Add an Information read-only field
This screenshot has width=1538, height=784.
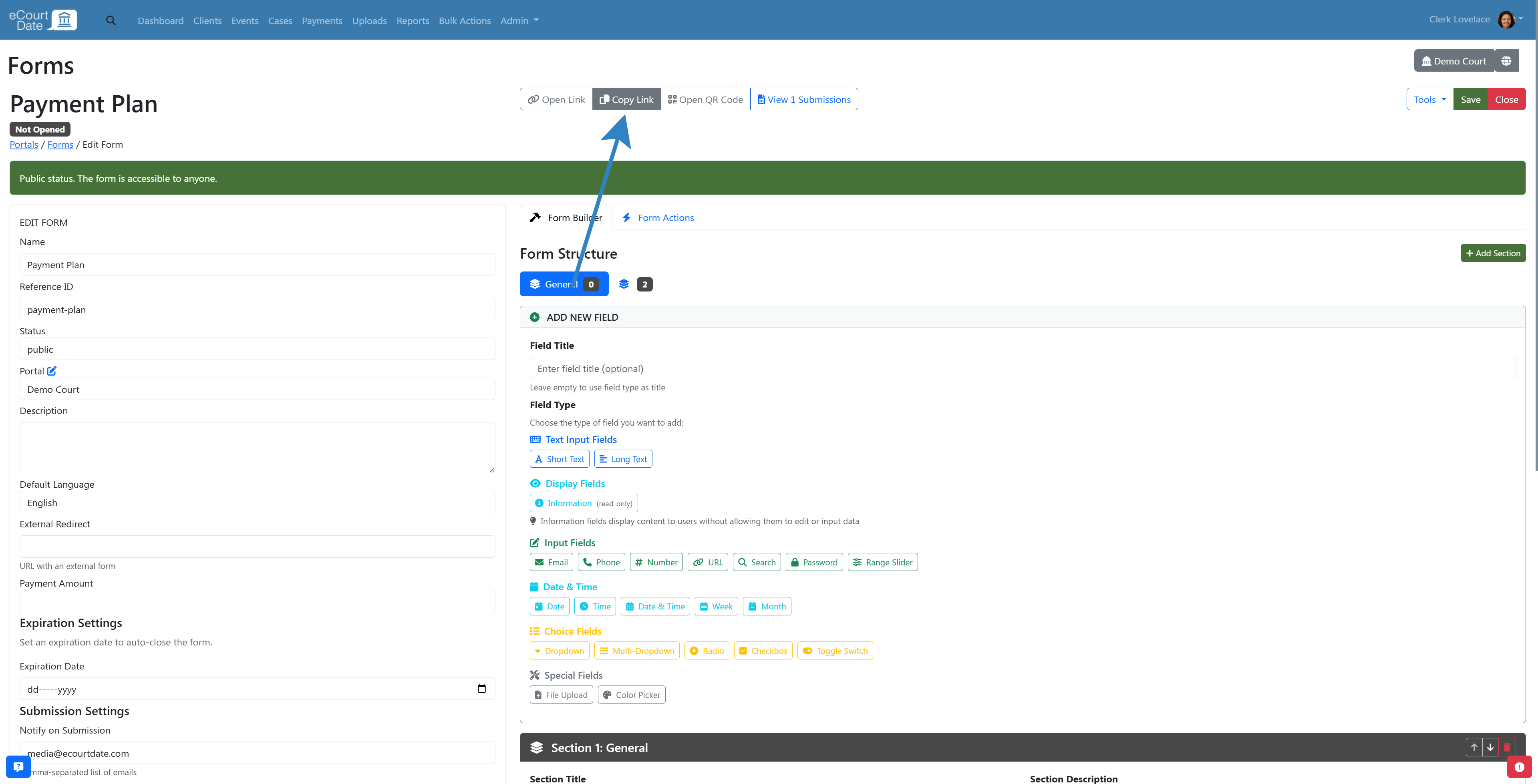(584, 503)
